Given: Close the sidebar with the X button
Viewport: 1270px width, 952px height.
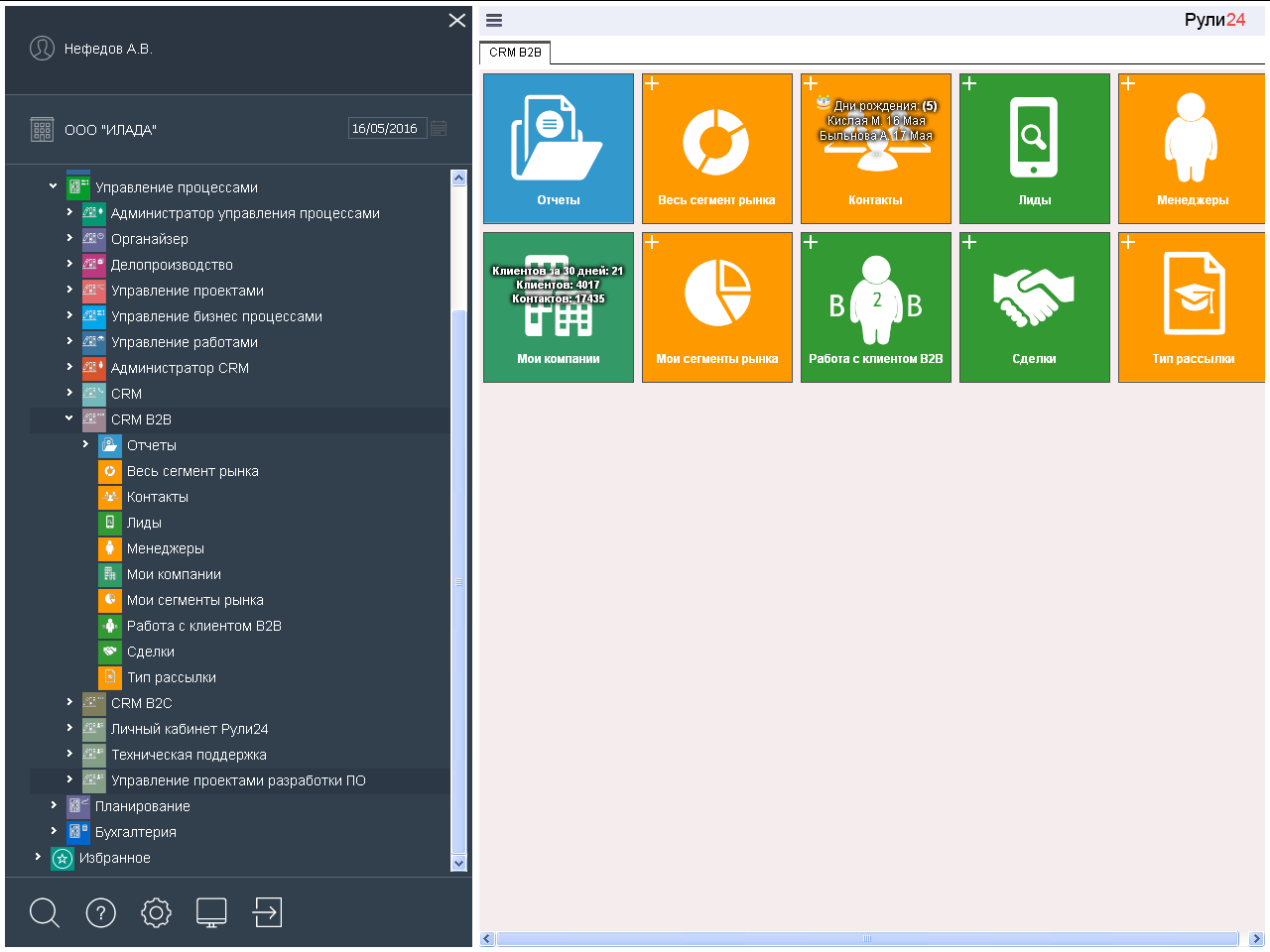Looking at the screenshot, I should [456, 20].
